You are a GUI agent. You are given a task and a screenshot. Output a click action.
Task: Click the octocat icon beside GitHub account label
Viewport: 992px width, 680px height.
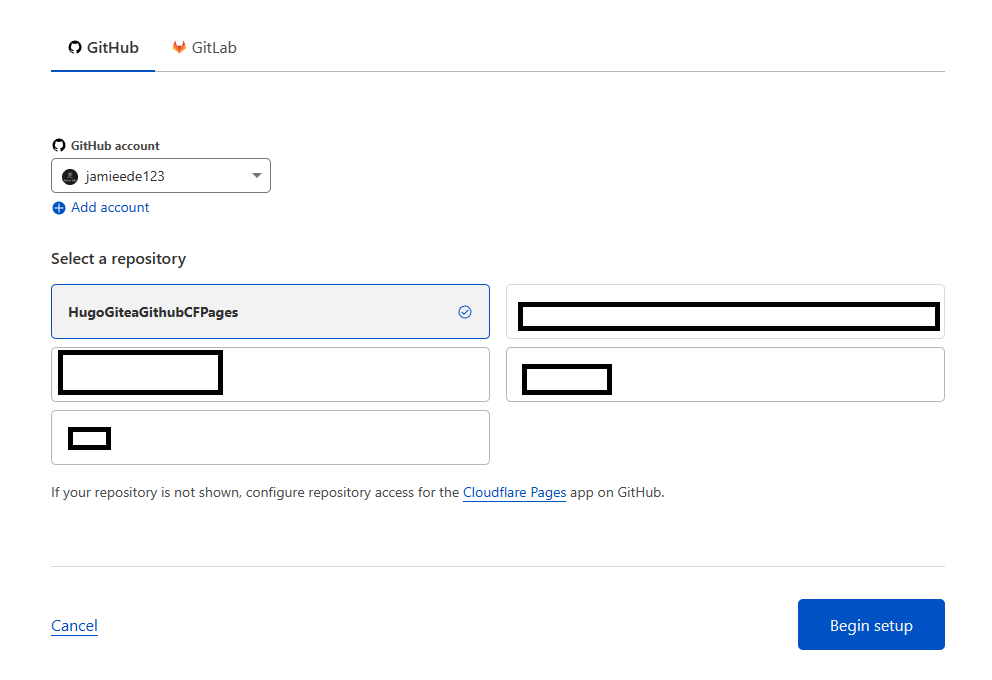pyautogui.click(x=59, y=145)
